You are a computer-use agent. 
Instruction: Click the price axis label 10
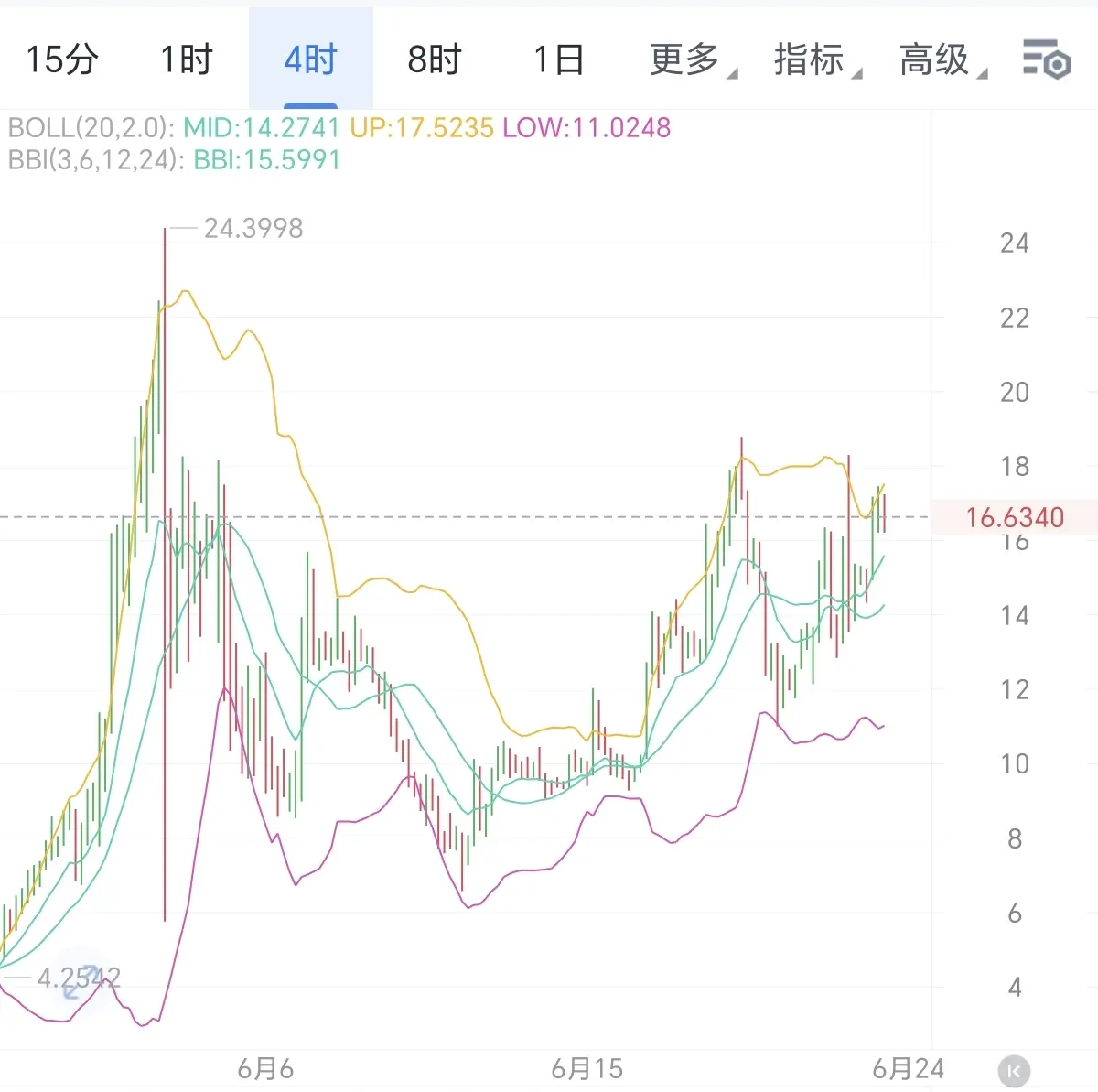point(1015,764)
